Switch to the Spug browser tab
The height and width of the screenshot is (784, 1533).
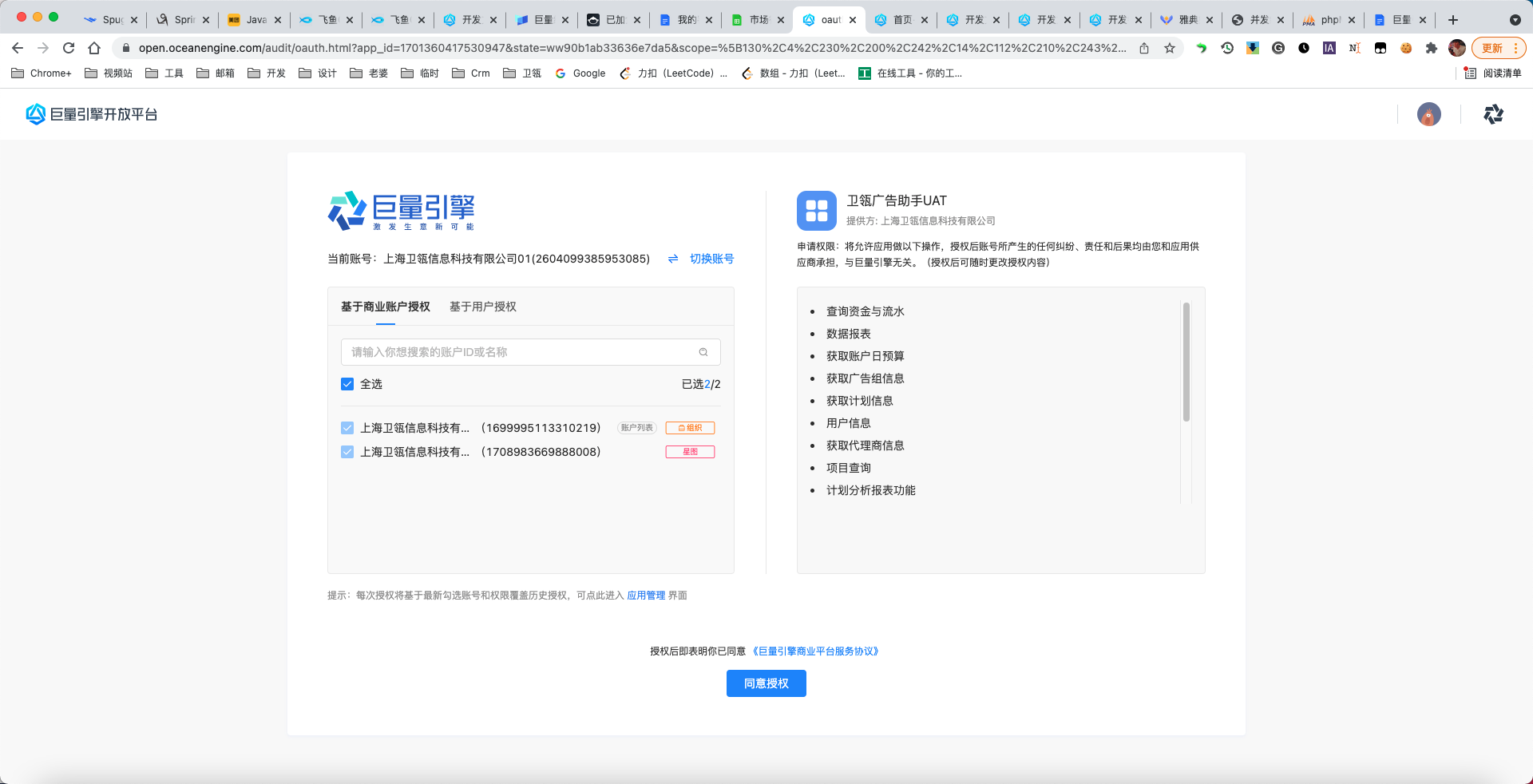110,20
